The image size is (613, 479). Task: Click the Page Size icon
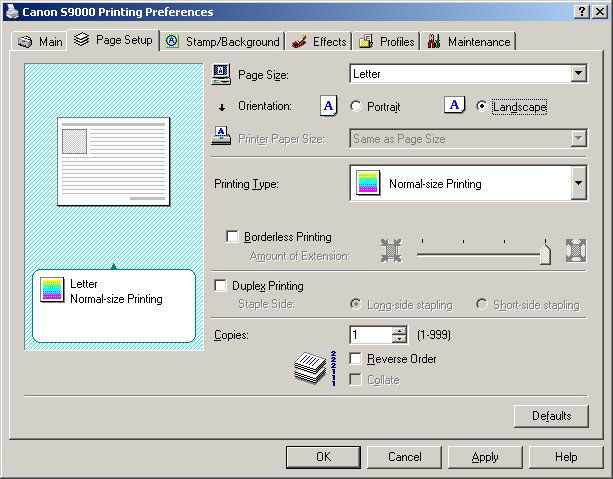pos(222,73)
